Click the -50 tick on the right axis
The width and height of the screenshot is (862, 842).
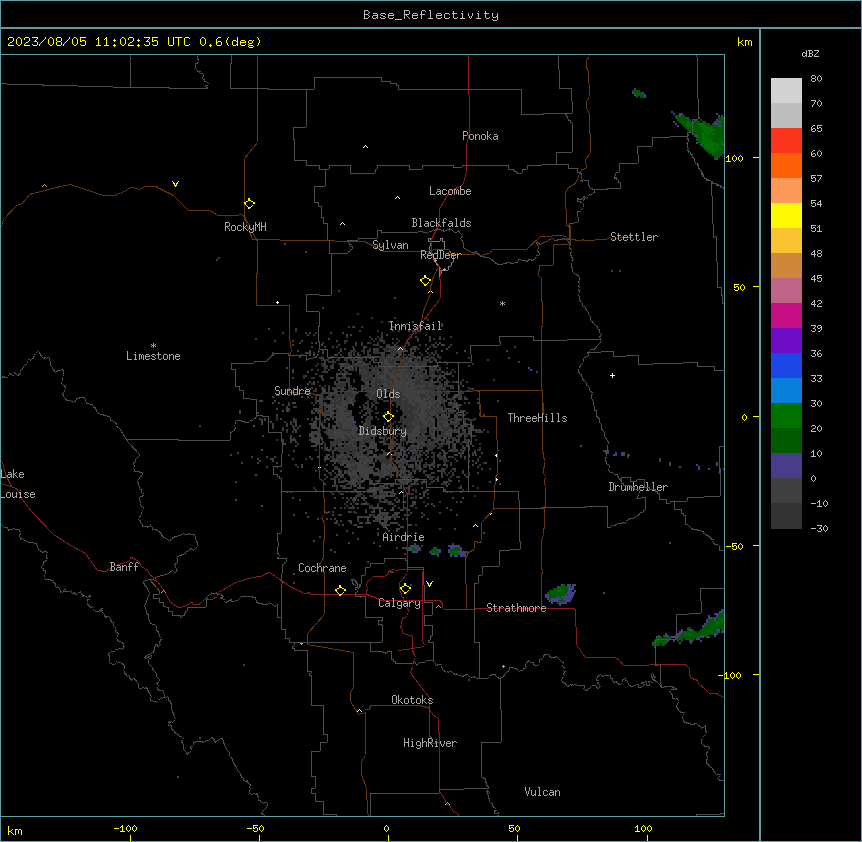734,546
